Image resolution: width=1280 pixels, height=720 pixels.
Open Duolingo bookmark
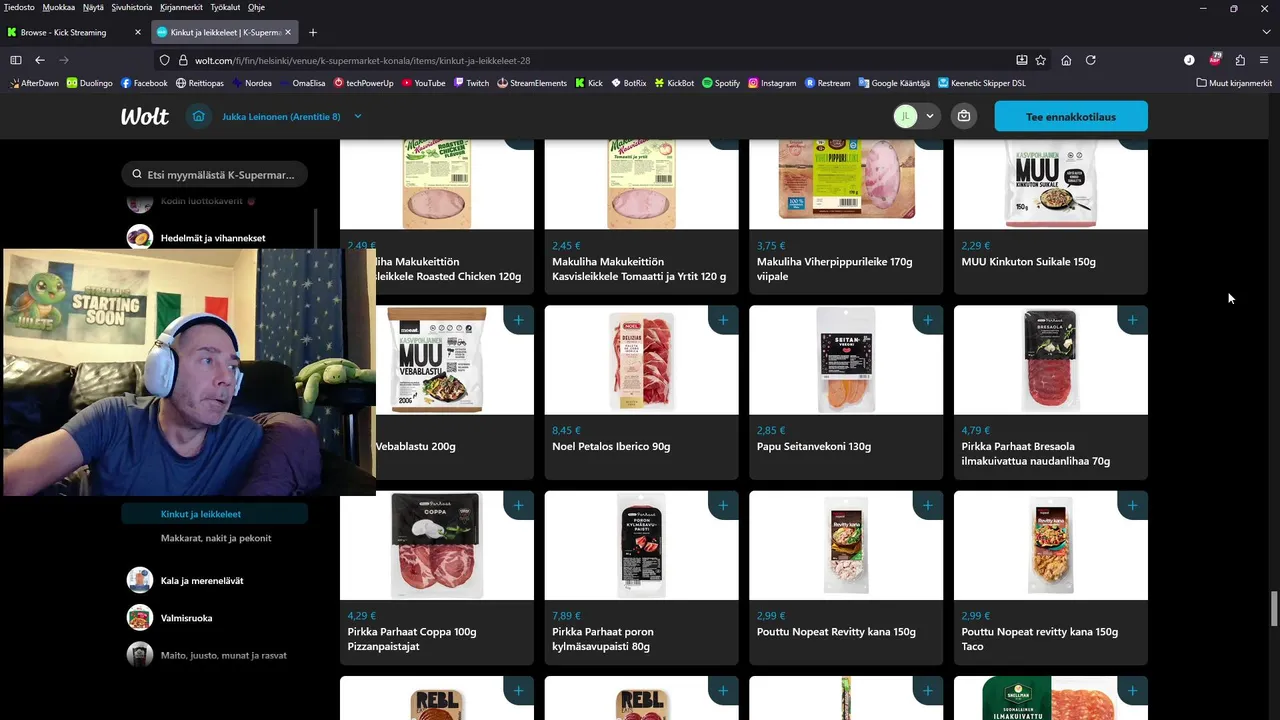[x=90, y=83]
